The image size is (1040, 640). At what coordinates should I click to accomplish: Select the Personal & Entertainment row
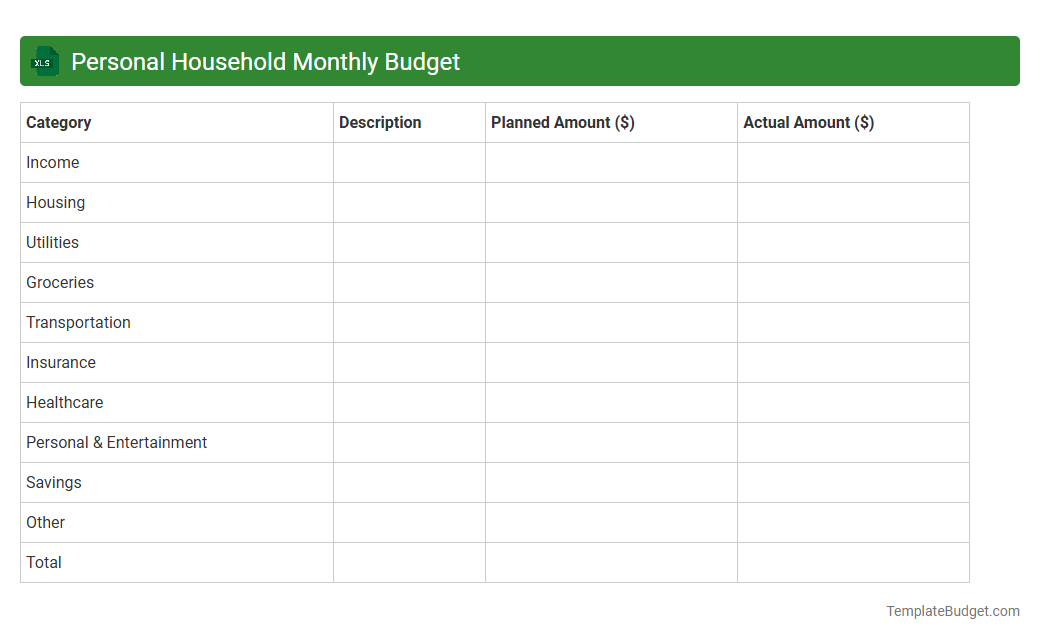116,442
